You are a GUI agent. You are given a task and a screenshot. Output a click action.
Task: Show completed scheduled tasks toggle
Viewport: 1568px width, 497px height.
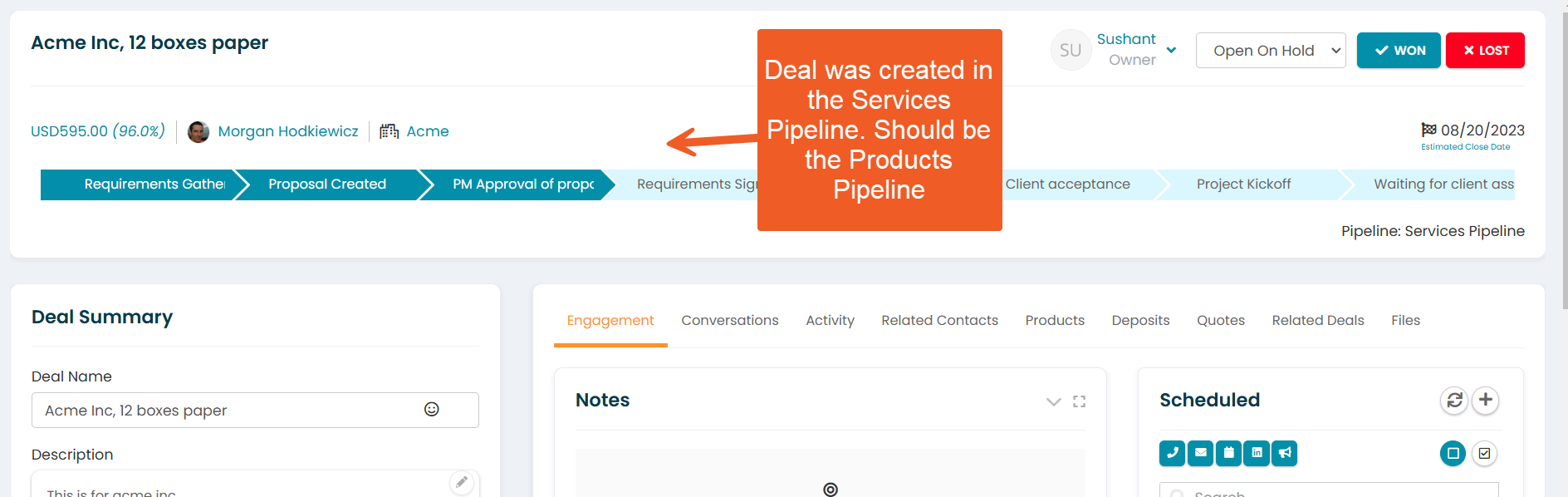point(1485,453)
